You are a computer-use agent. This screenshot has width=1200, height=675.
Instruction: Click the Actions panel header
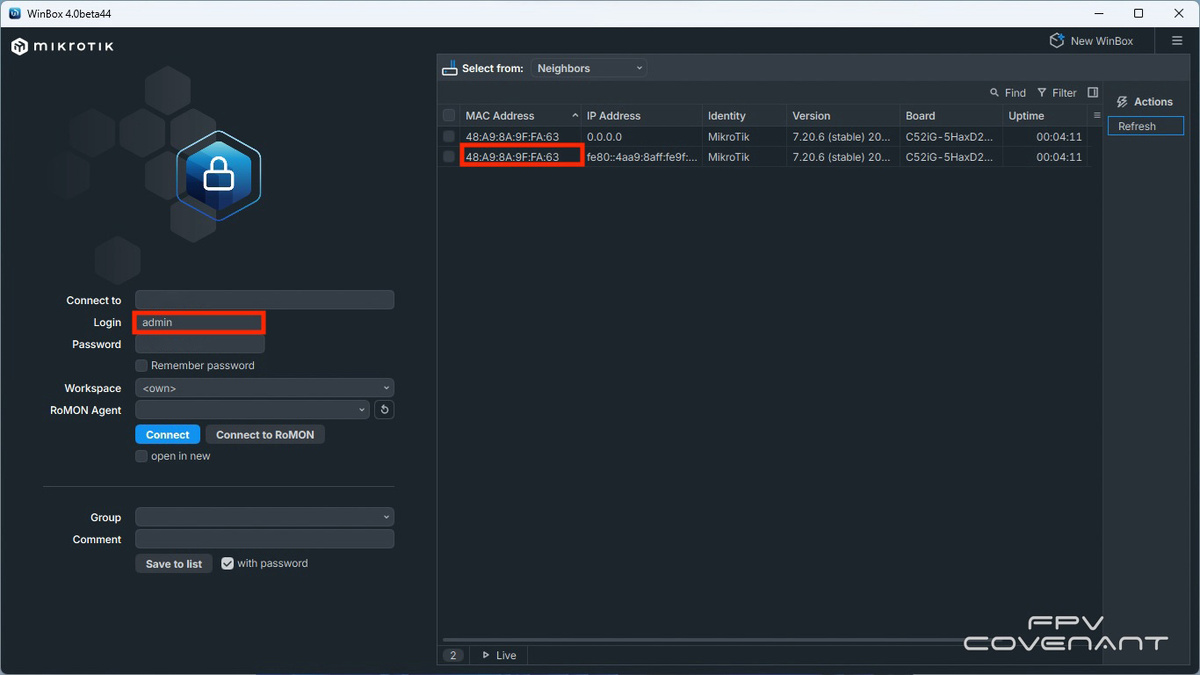(1145, 102)
